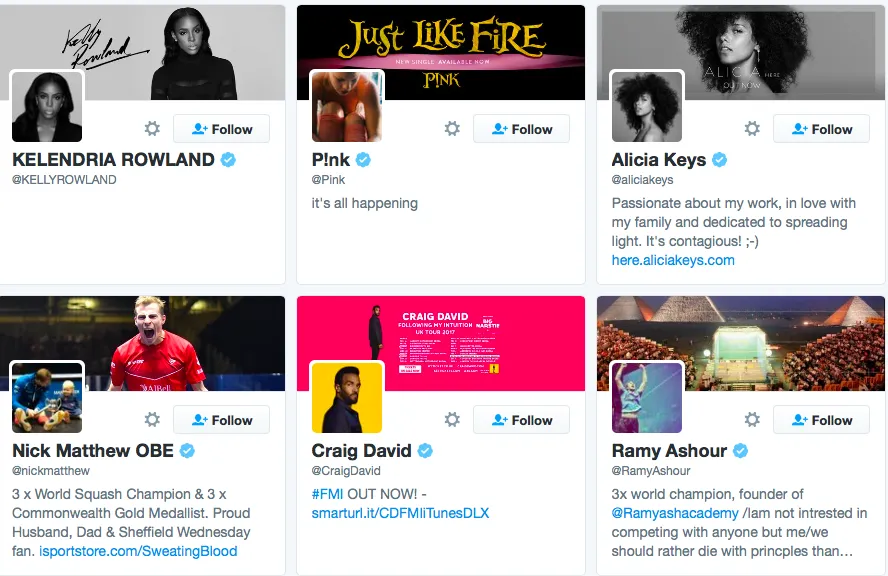The width and height of the screenshot is (888, 576).
Task: Click gear icon on Alicia Keys card
Action: [752, 129]
